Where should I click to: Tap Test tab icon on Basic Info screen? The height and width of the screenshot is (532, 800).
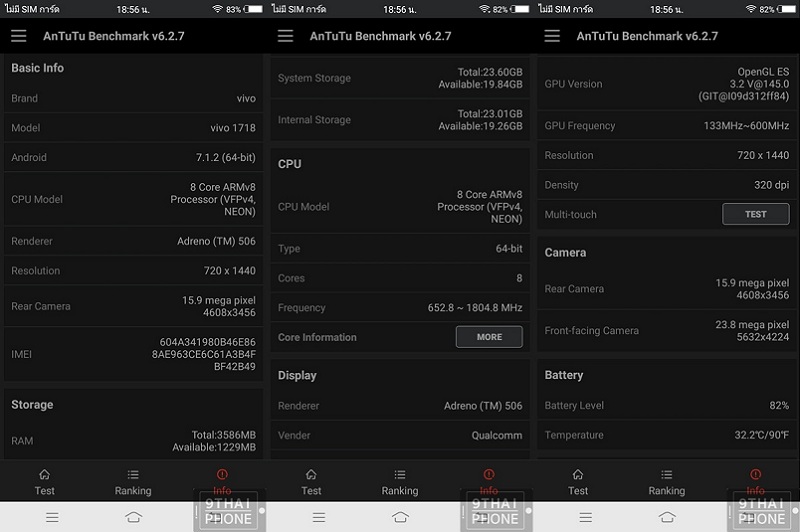(x=44, y=475)
